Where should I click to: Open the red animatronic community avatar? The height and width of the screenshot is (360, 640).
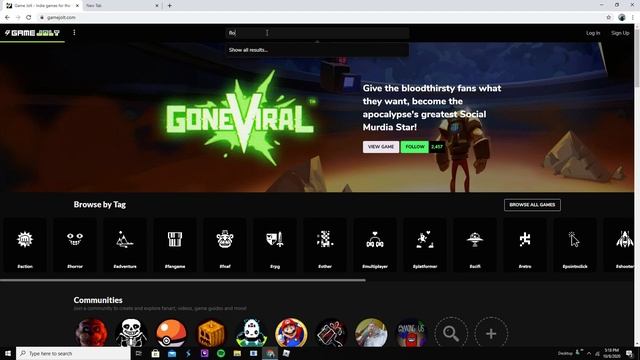coord(91,333)
